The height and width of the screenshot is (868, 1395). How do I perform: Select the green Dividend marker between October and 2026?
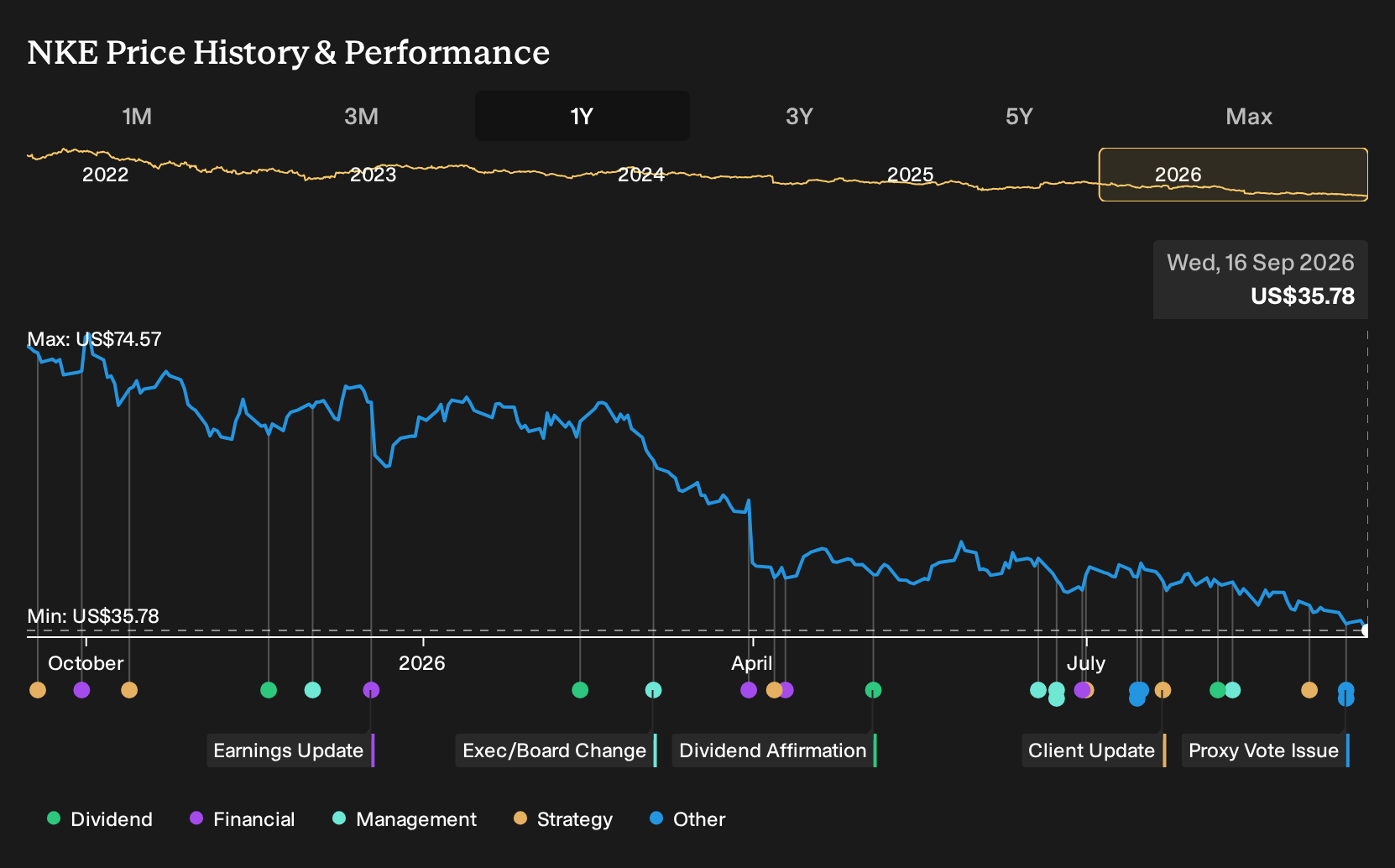coord(269,690)
